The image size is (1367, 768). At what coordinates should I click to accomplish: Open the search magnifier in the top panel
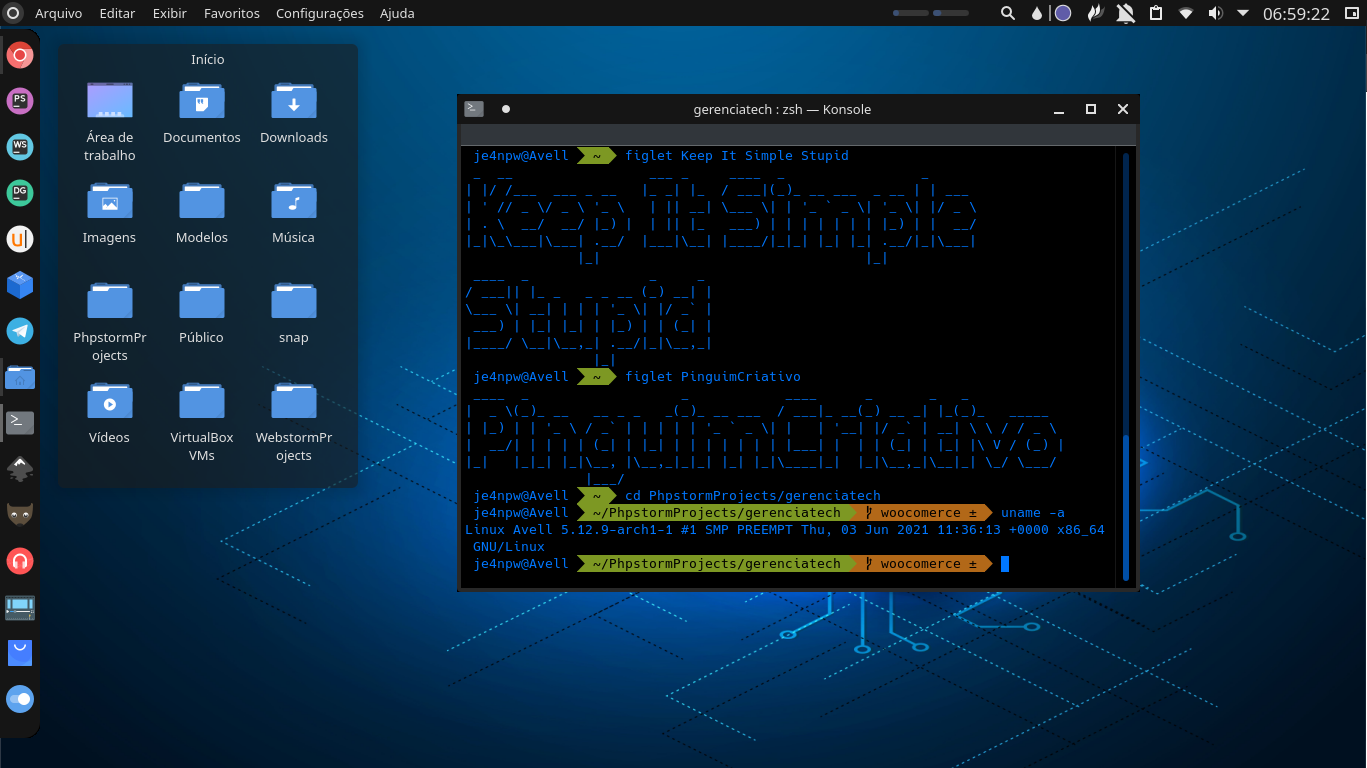click(x=1008, y=13)
